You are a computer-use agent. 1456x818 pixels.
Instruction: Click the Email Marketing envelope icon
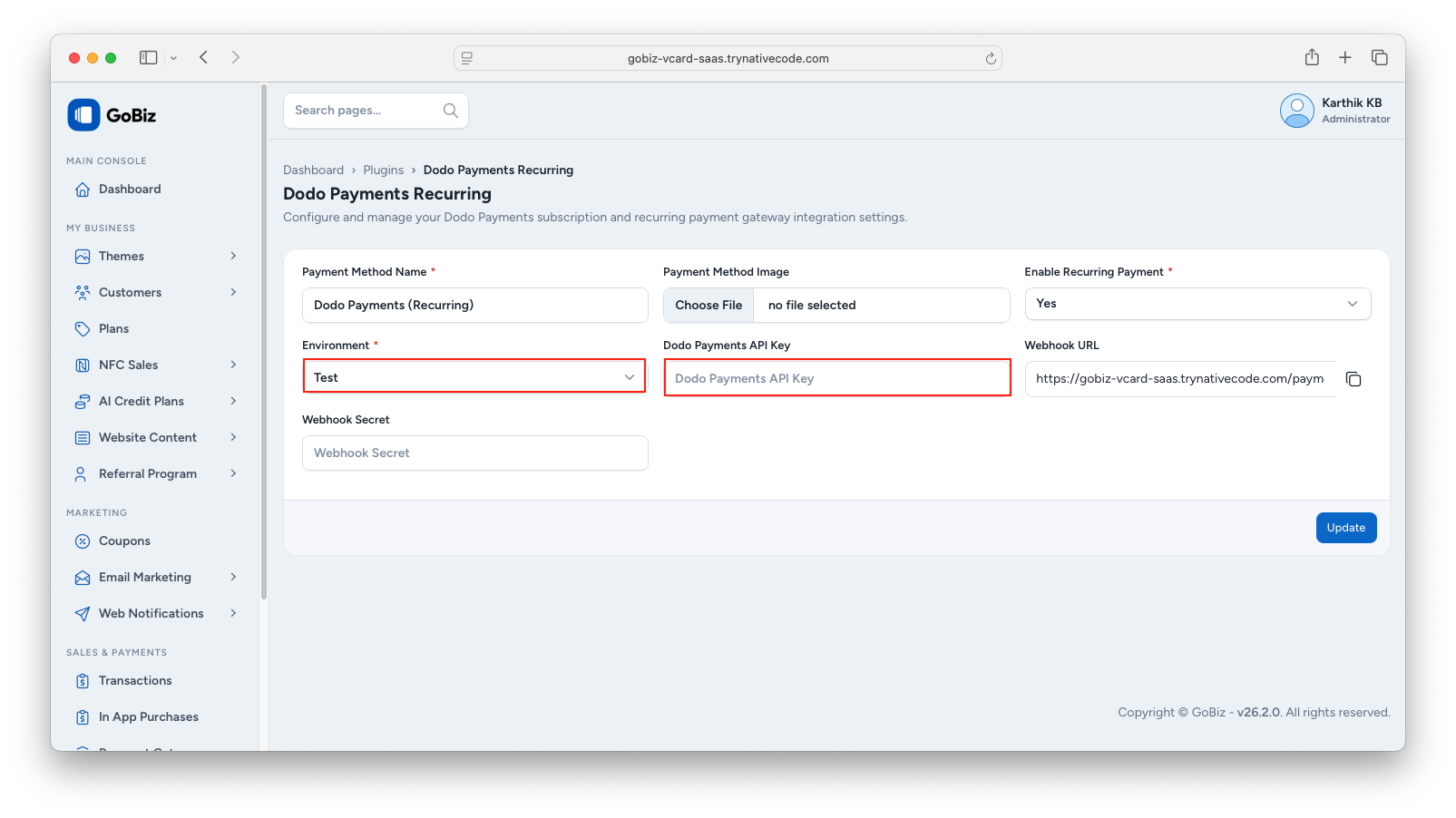pyautogui.click(x=83, y=578)
